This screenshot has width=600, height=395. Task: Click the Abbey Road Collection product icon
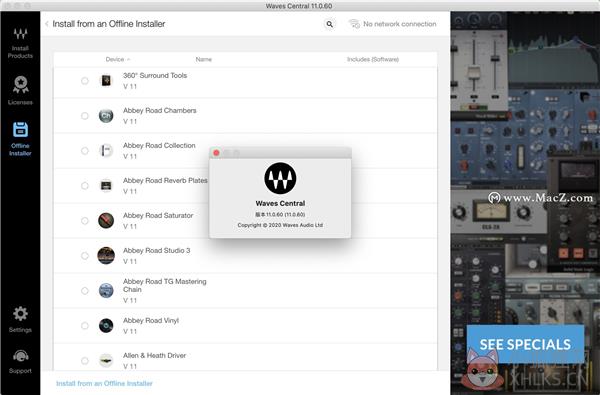coord(106,150)
